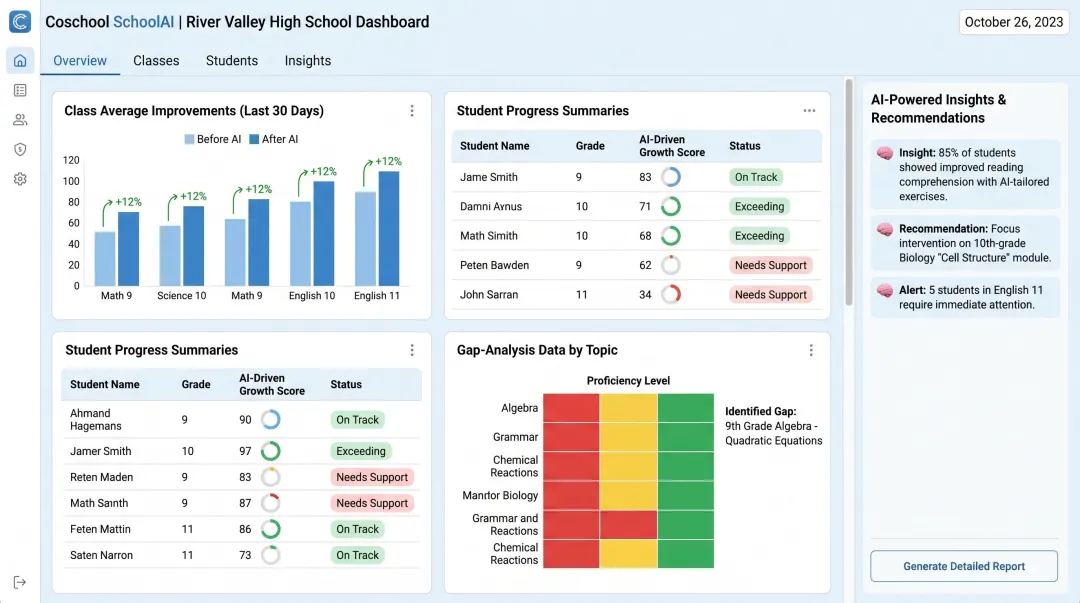Click 'Math Simith' student name
Viewport: 1080px width, 603px height.
pos(488,236)
